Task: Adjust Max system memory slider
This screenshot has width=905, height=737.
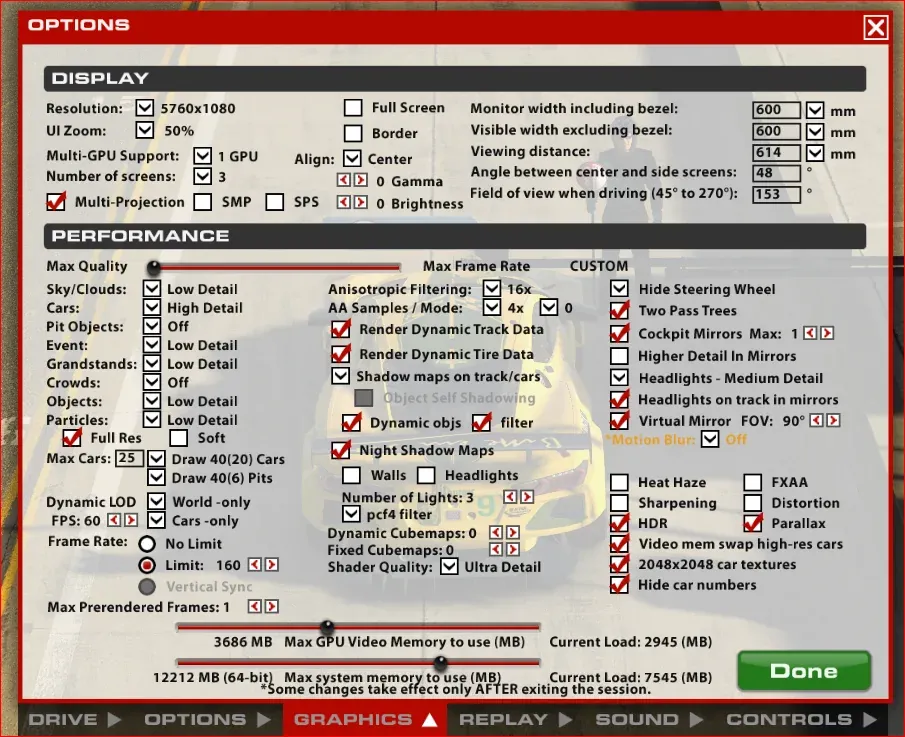Action: pos(440,662)
